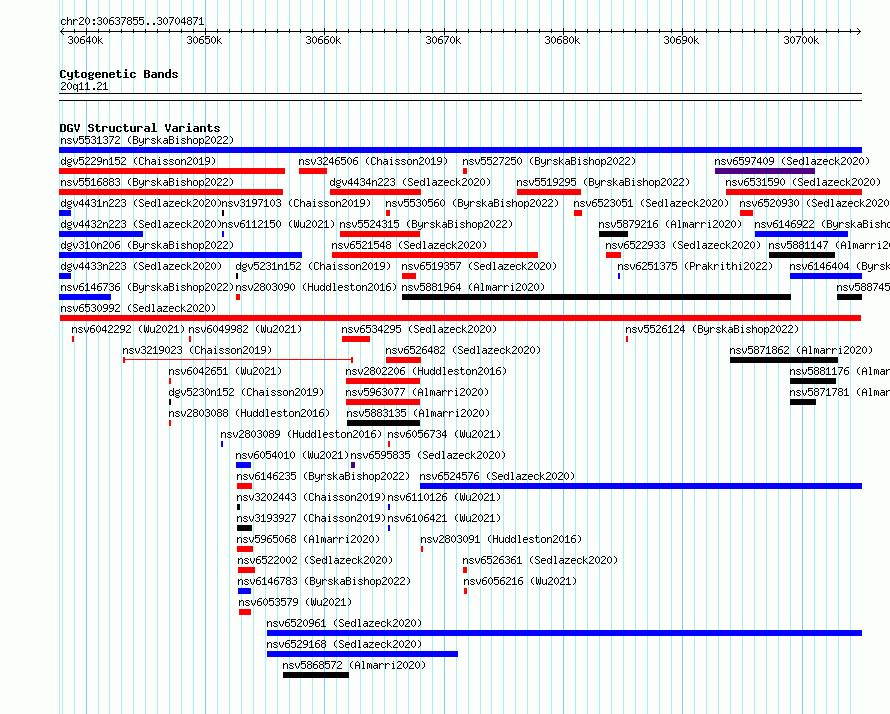The image size is (890, 714).
Task: Open nsv6534295 (Sedlazeck2020) variant
Action: point(419,329)
